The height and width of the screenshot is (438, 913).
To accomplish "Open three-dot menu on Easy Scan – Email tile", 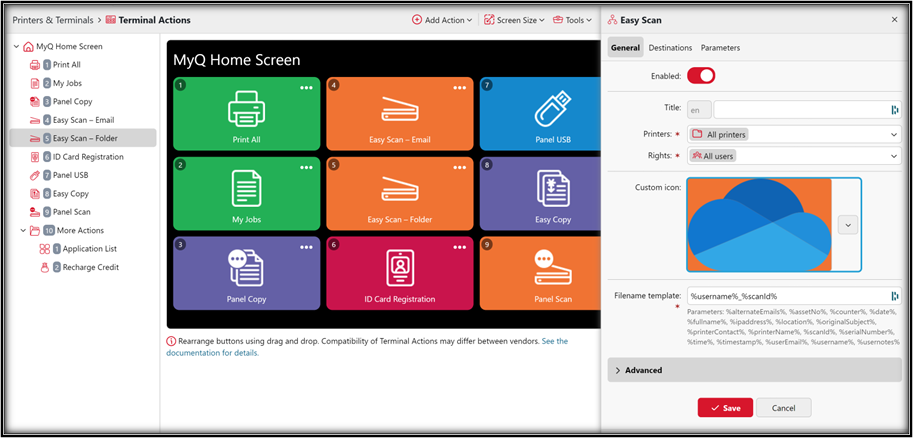I will pyautogui.click(x=459, y=88).
